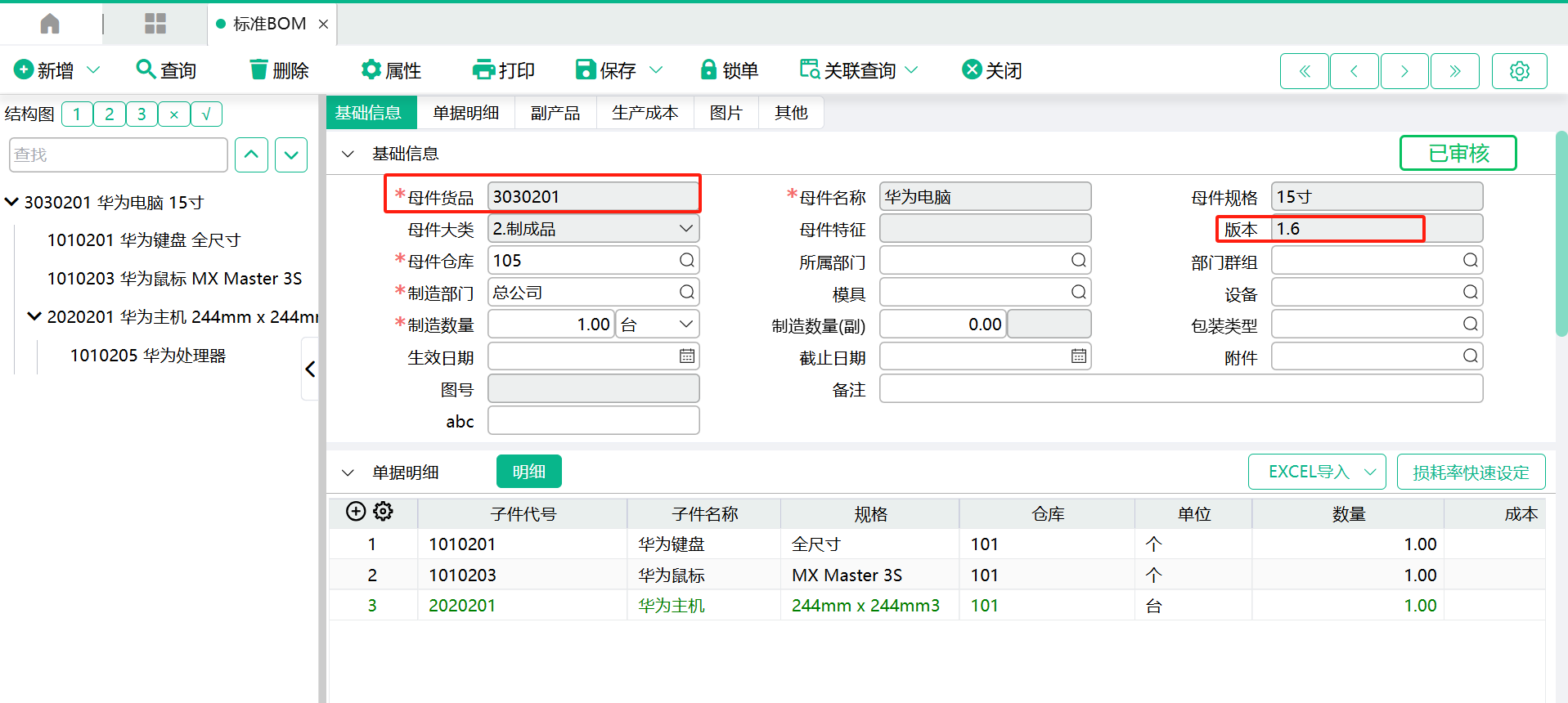
Task: Open 属性 properties gear
Action: [x=391, y=70]
